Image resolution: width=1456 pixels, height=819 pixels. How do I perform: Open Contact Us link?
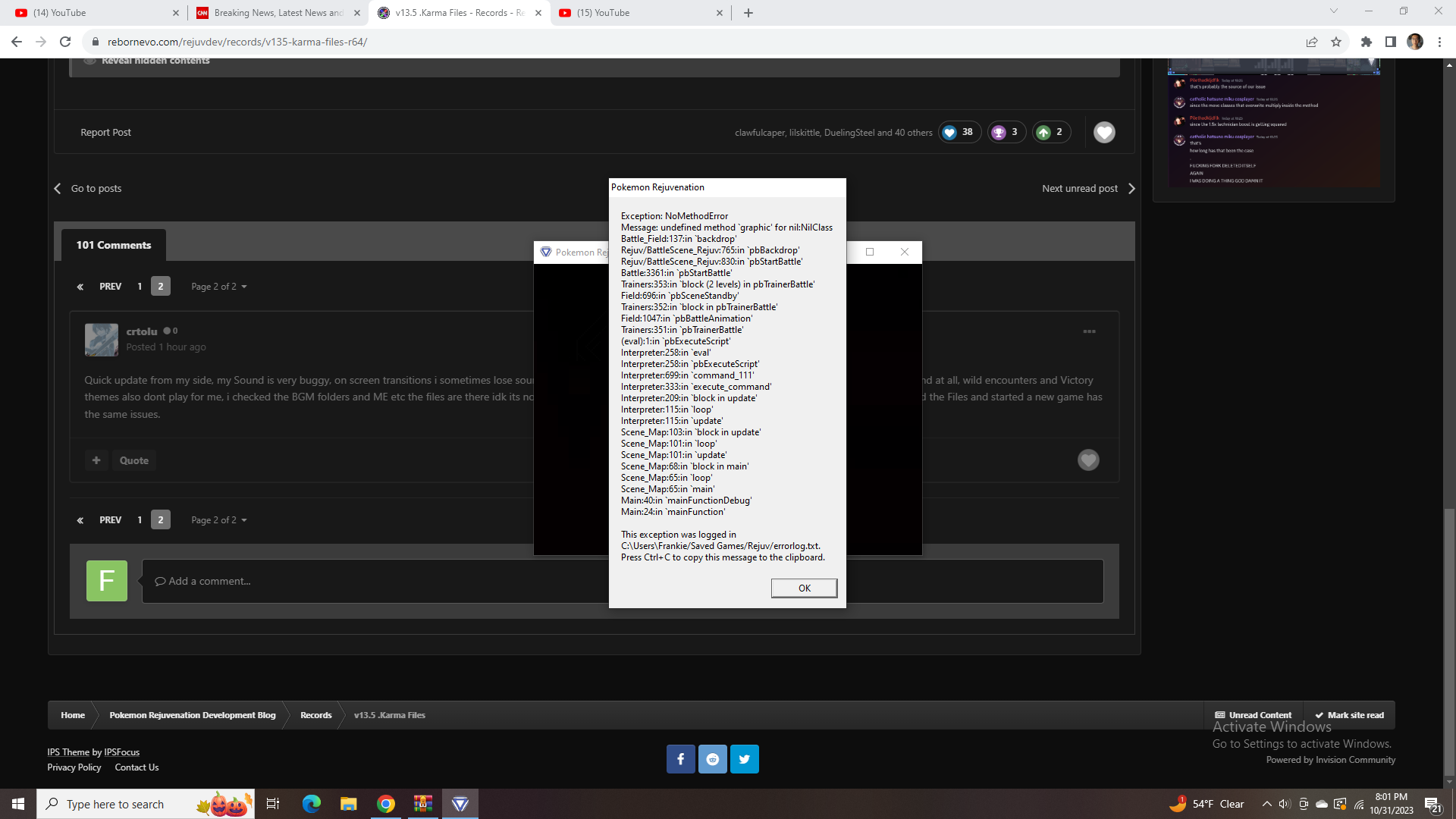pyautogui.click(x=136, y=767)
